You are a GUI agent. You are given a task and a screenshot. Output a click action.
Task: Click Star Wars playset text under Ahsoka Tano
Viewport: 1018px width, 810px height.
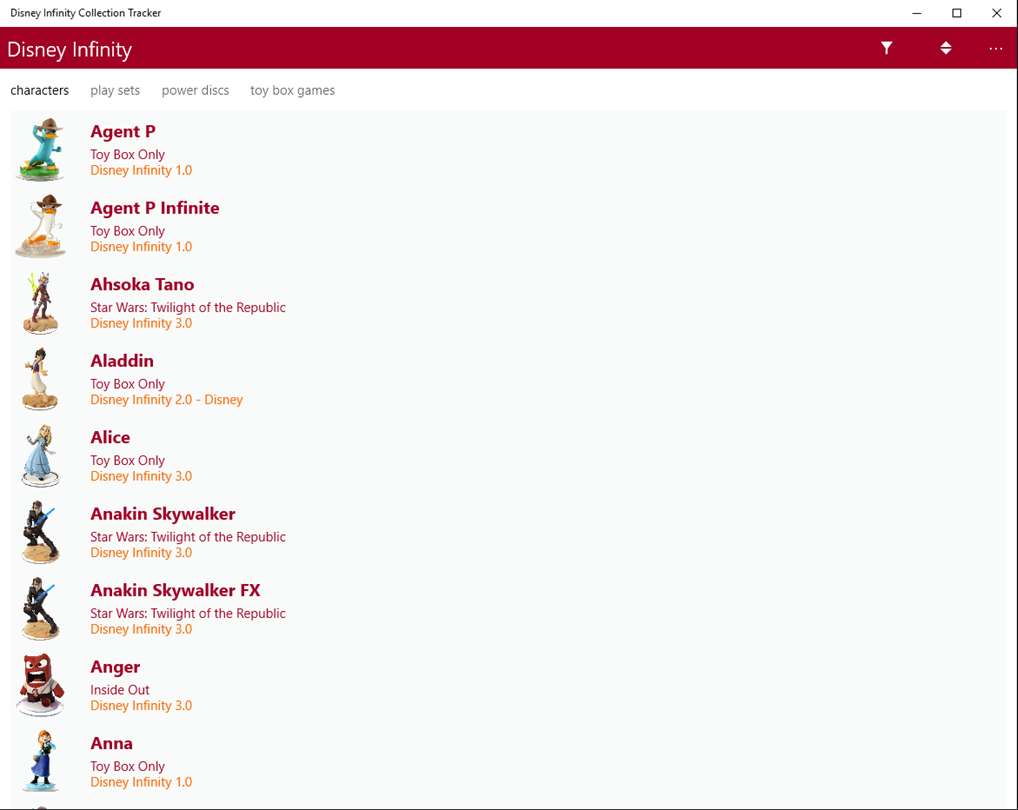(x=188, y=308)
